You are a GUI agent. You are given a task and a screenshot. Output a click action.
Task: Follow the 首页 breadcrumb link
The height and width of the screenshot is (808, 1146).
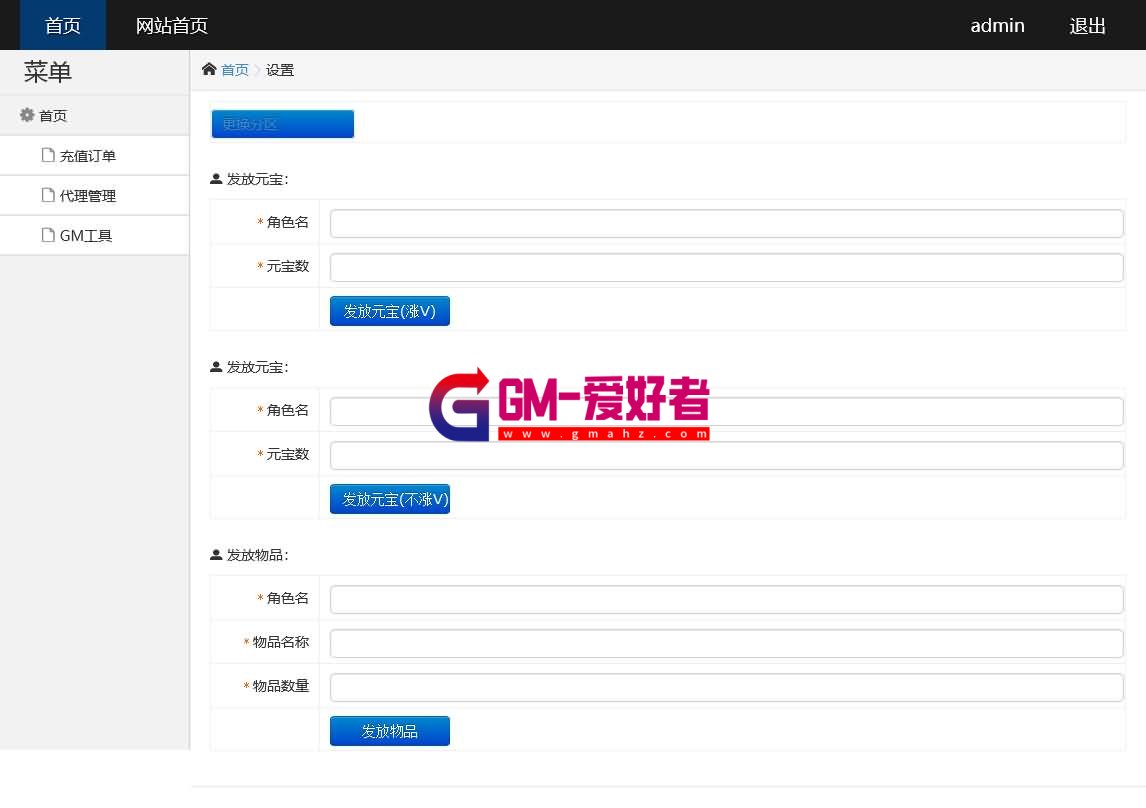tap(235, 70)
